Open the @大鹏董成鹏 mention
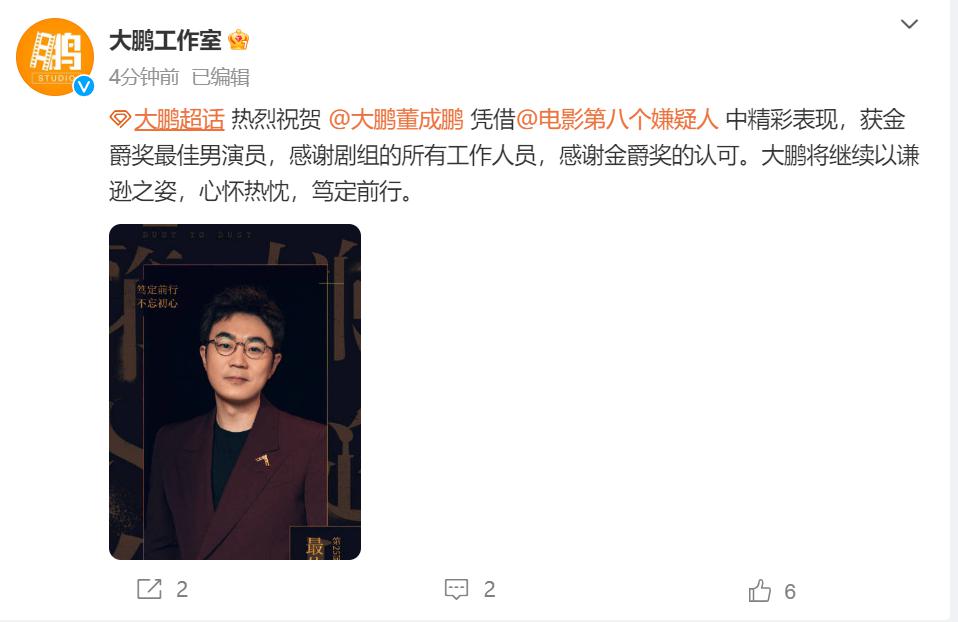This screenshot has width=958, height=622. point(396,119)
